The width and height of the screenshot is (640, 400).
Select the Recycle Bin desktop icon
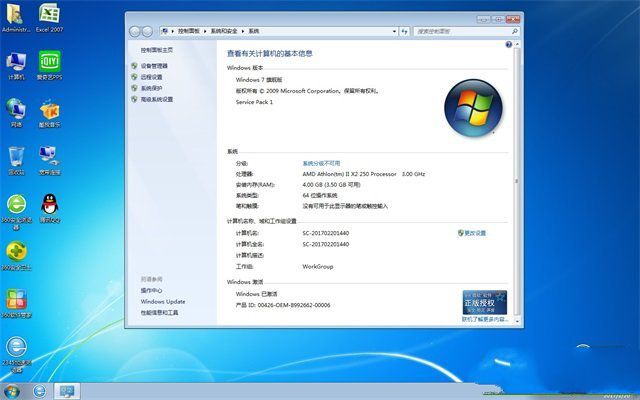16,157
